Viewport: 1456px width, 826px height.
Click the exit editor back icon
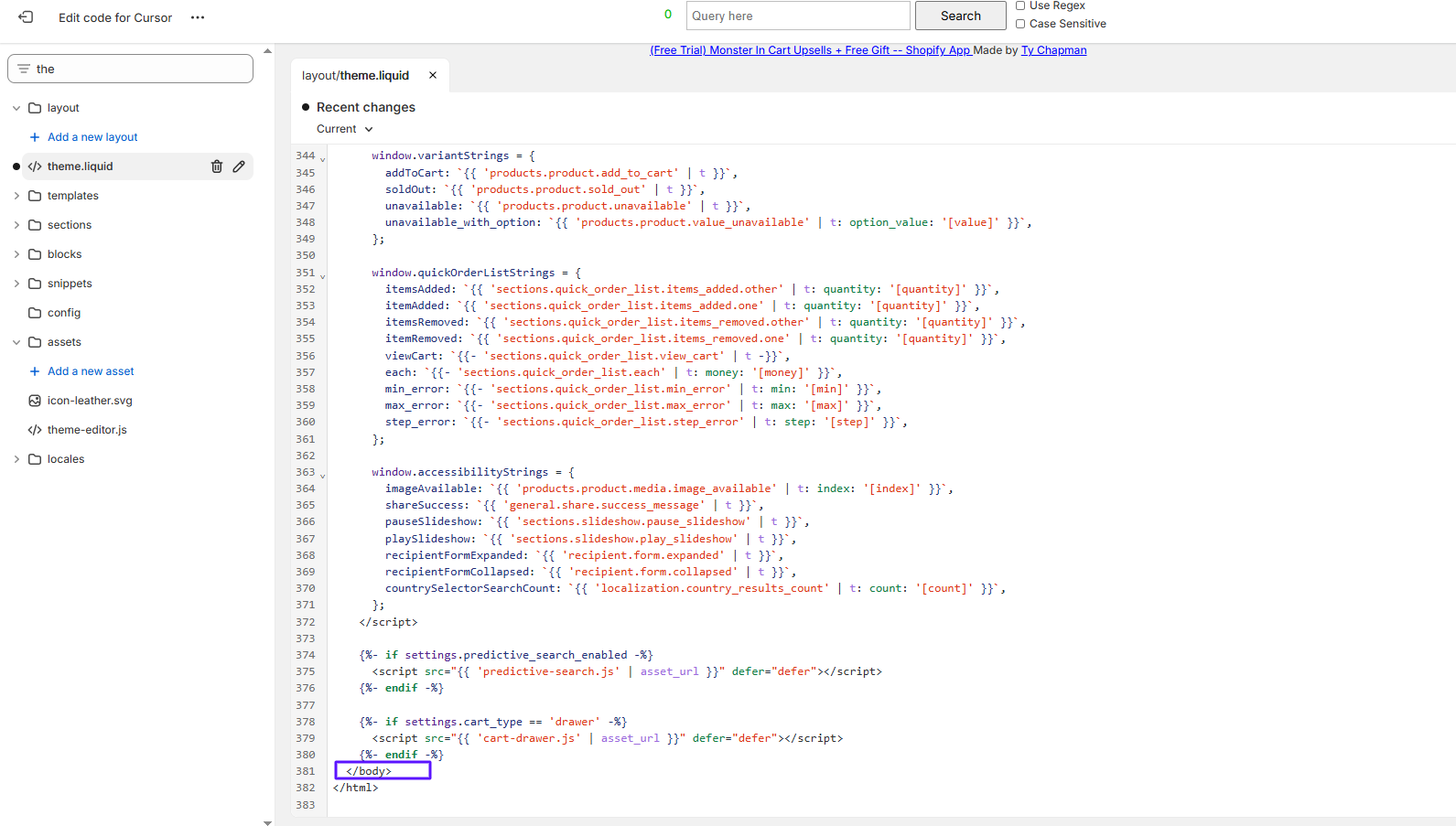(26, 17)
